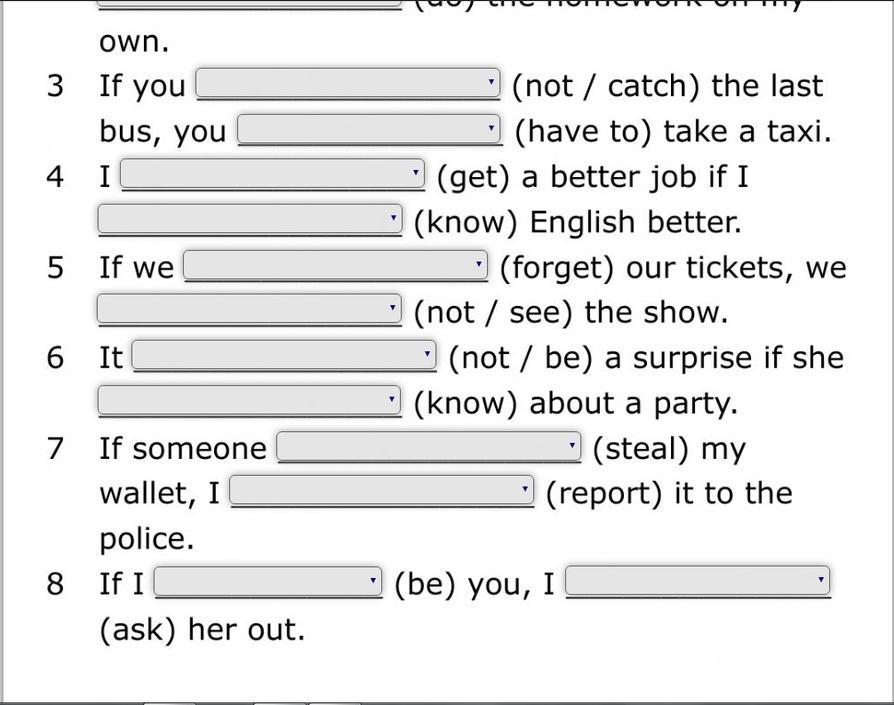Open the '(not / be)' dropdown after 'It'
The image size is (894, 705).
point(285,357)
